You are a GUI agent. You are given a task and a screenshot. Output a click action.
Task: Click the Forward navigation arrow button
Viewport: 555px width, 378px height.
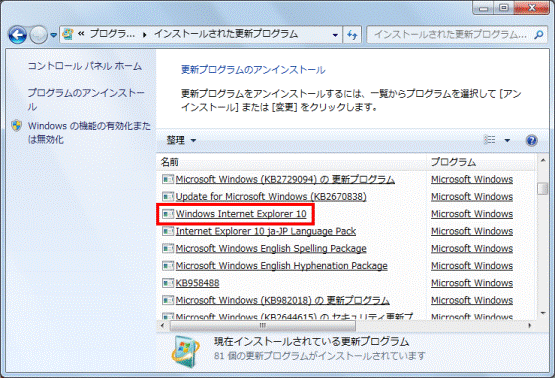38,35
